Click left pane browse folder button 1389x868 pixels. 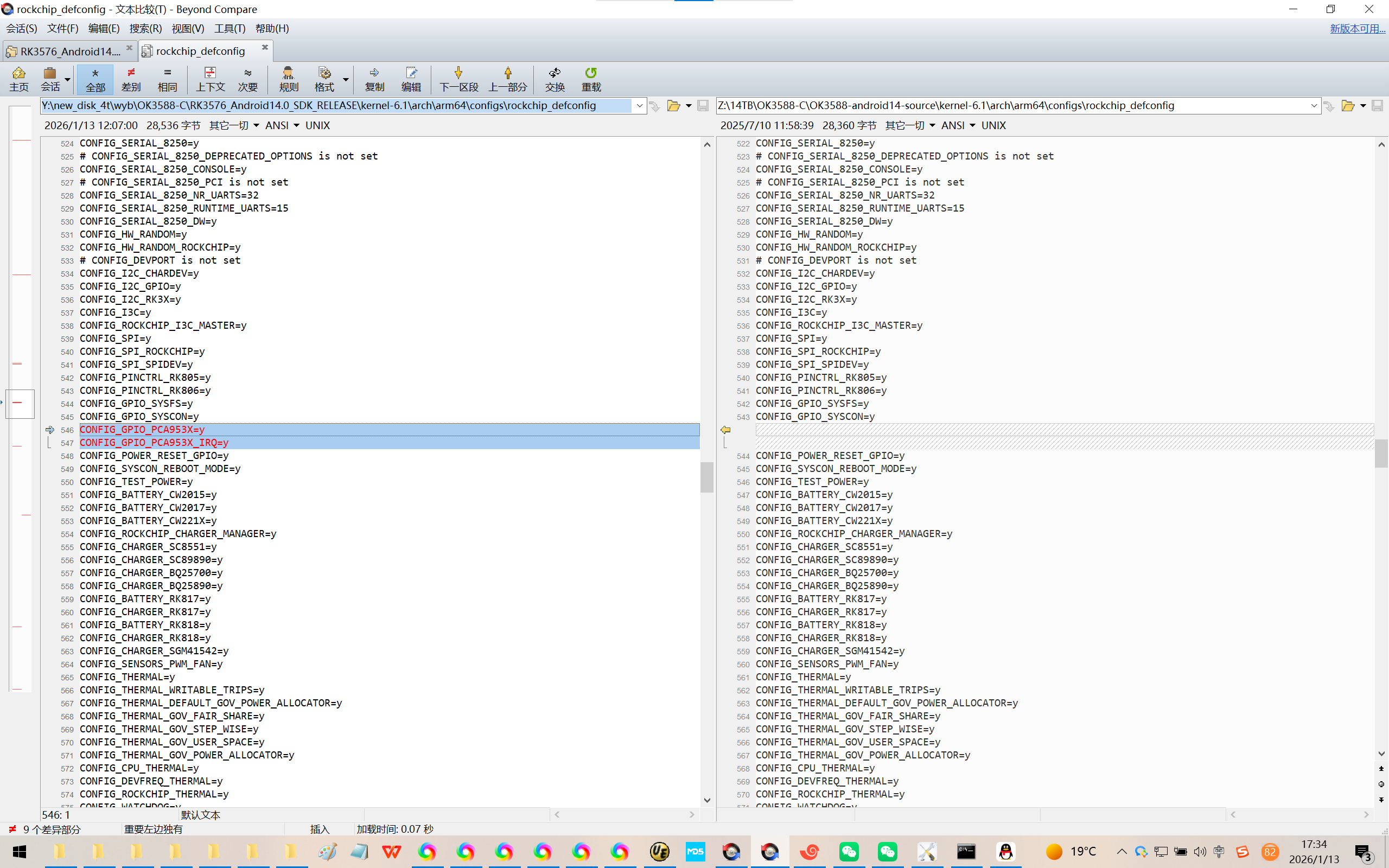673,106
